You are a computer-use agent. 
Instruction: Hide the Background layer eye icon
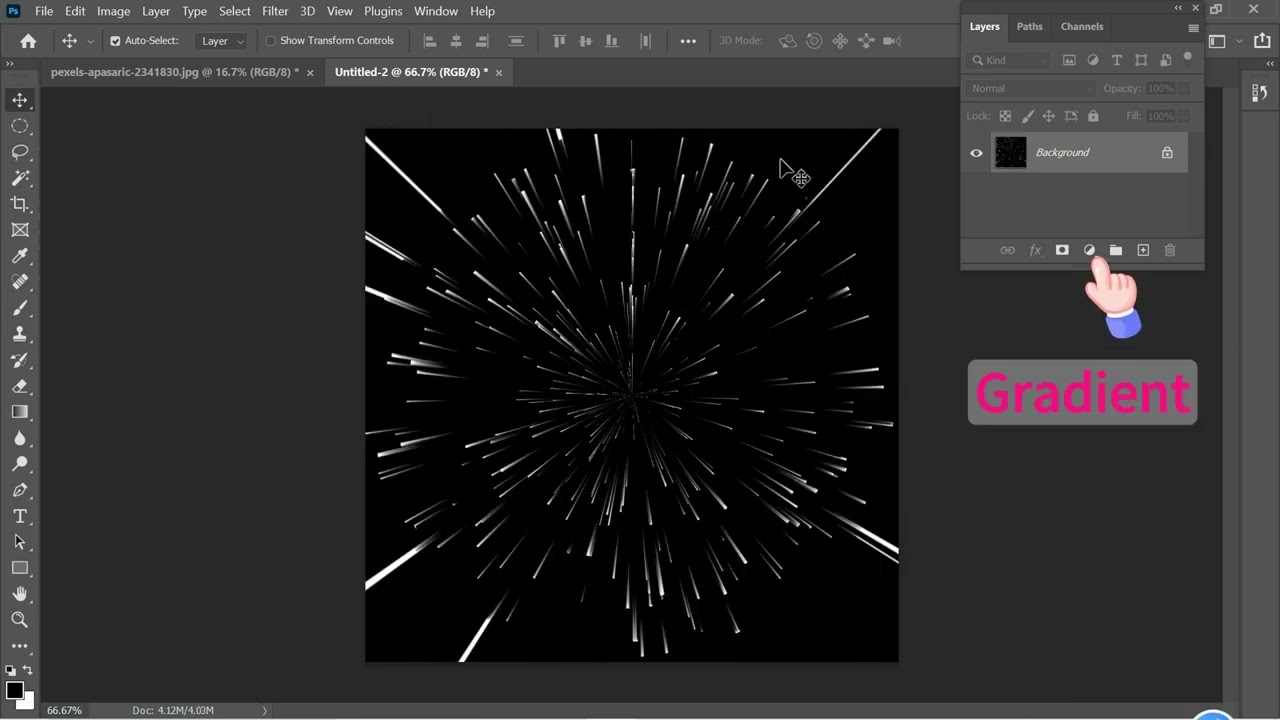pos(976,153)
